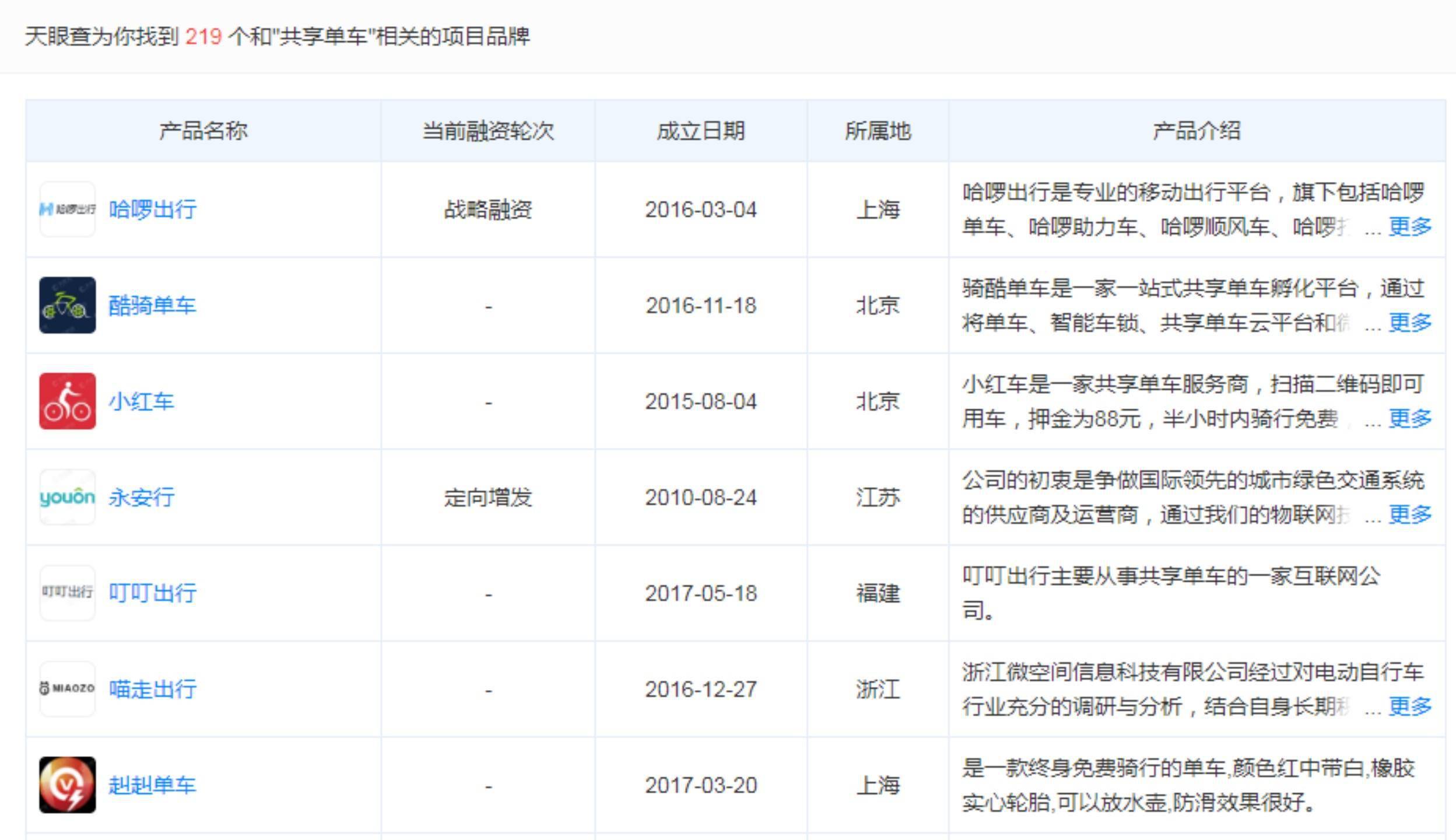This screenshot has height=840, width=1456.
Task: Expand 更多 in 哈啰出行 description
Action: (x=1410, y=226)
